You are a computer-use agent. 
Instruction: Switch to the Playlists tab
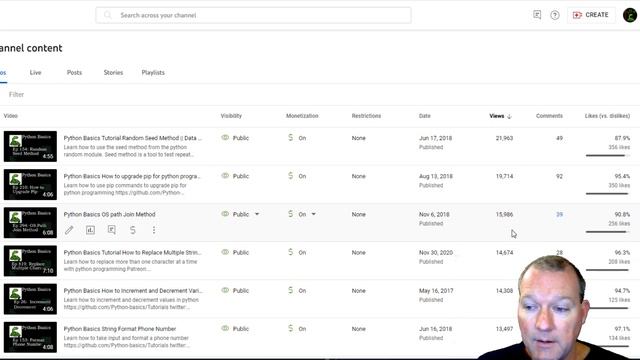(x=153, y=72)
